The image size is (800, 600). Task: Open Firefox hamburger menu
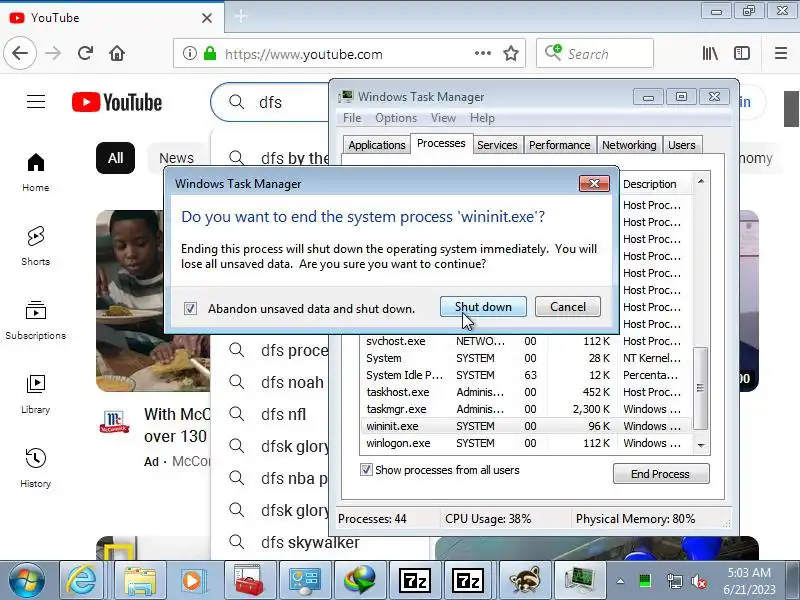(x=781, y=53)
